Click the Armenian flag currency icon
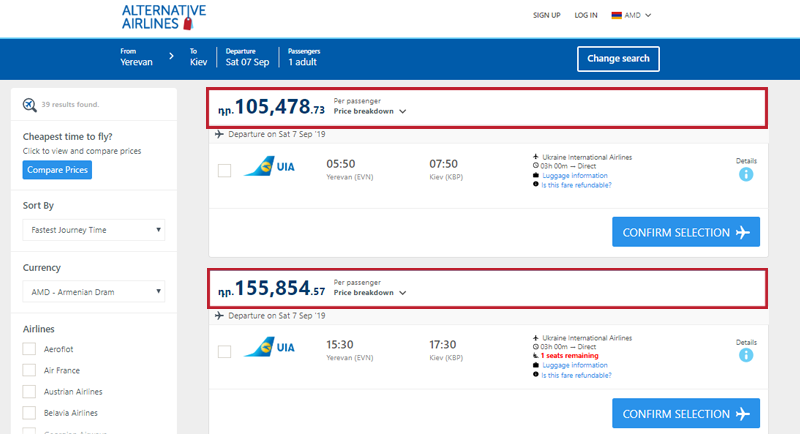This screenshot has width=800, height=434. point(616,15)
